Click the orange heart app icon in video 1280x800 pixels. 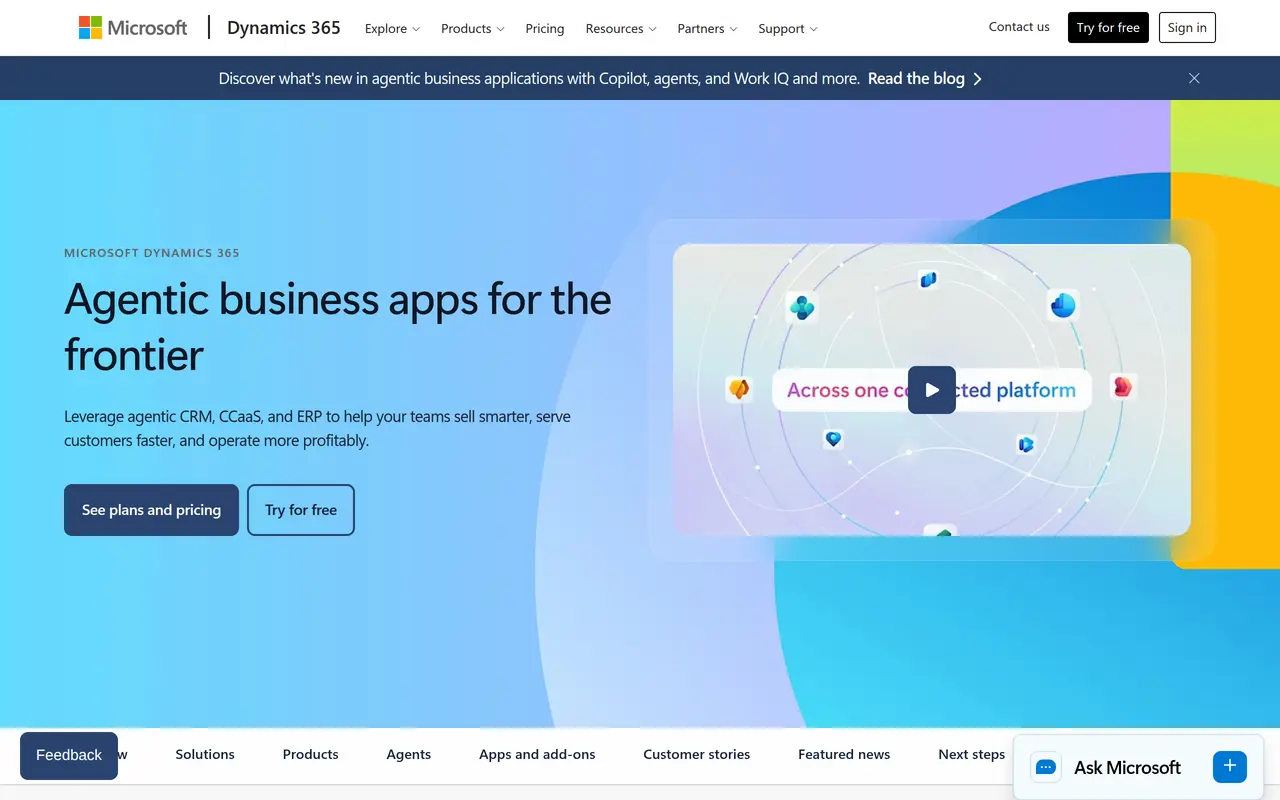(739, 388)
